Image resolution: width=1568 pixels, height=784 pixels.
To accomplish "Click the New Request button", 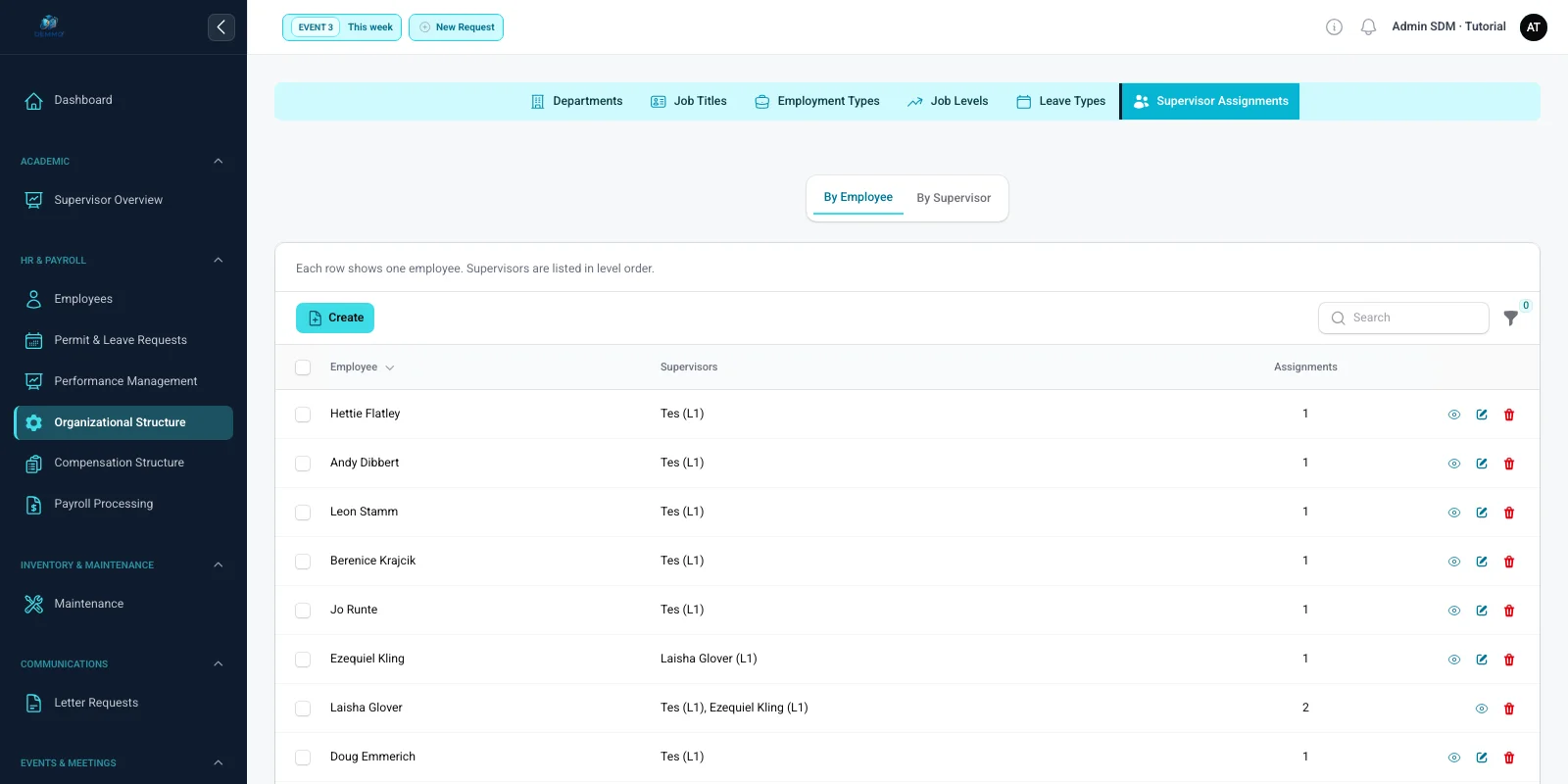I will [x=456, y=27].
